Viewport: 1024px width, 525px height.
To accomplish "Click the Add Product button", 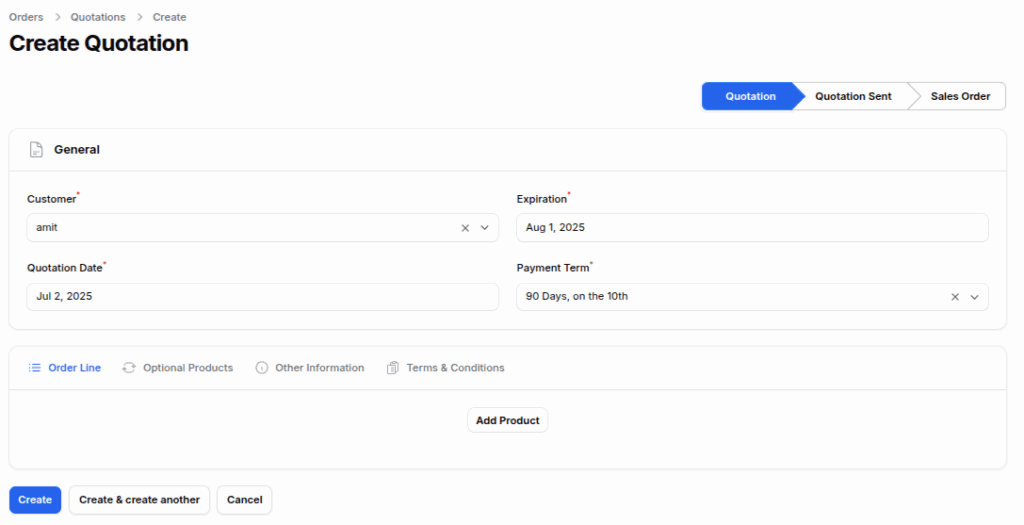I will point(507,421).
